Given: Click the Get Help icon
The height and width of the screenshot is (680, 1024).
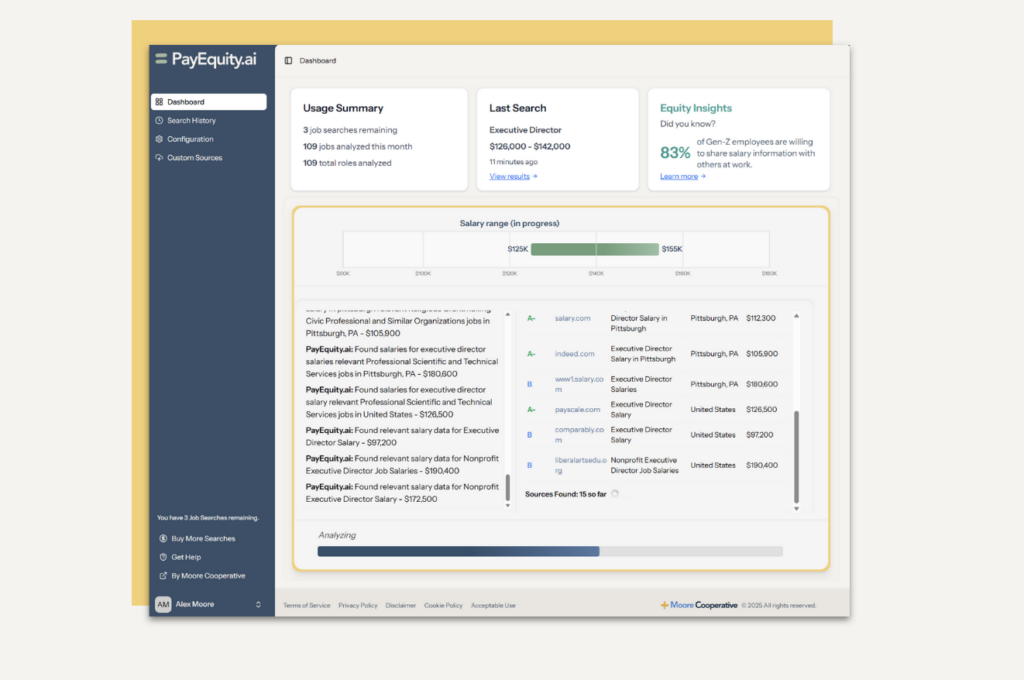Looking at the screenshot, I should coord(163,557).
